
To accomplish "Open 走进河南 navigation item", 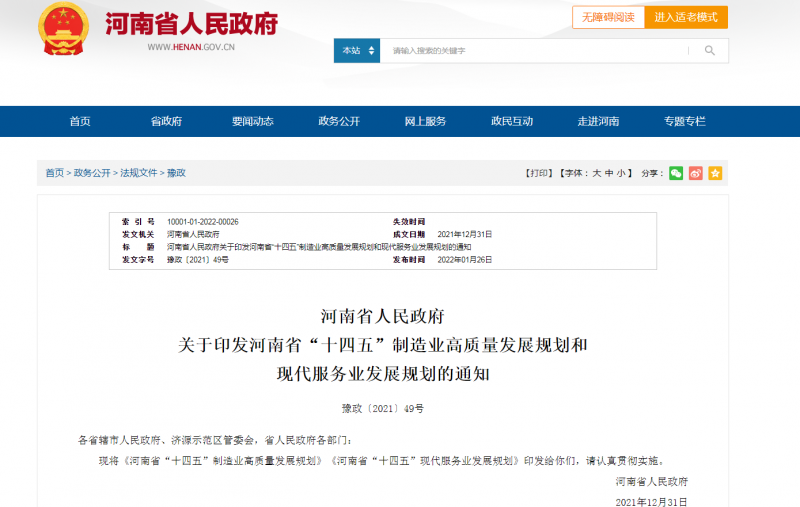I will click(598, 121).
